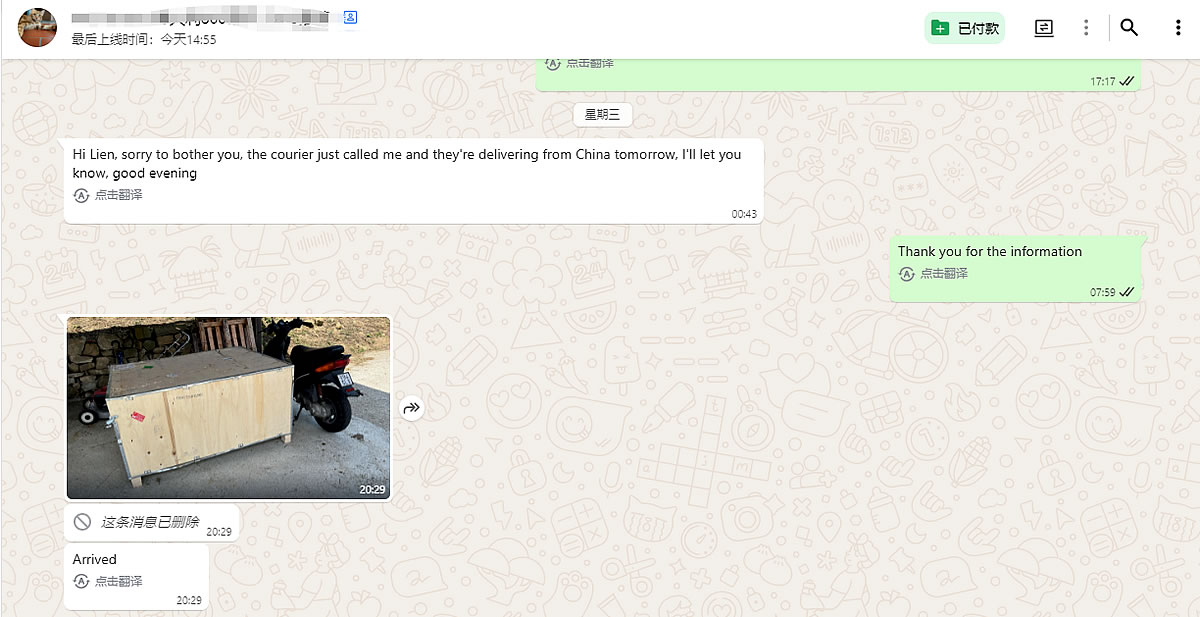The height and width of the screenshot is (617, 1200).
Task: Translate the "Thank you for the information" message
Action: click(944, 273)
